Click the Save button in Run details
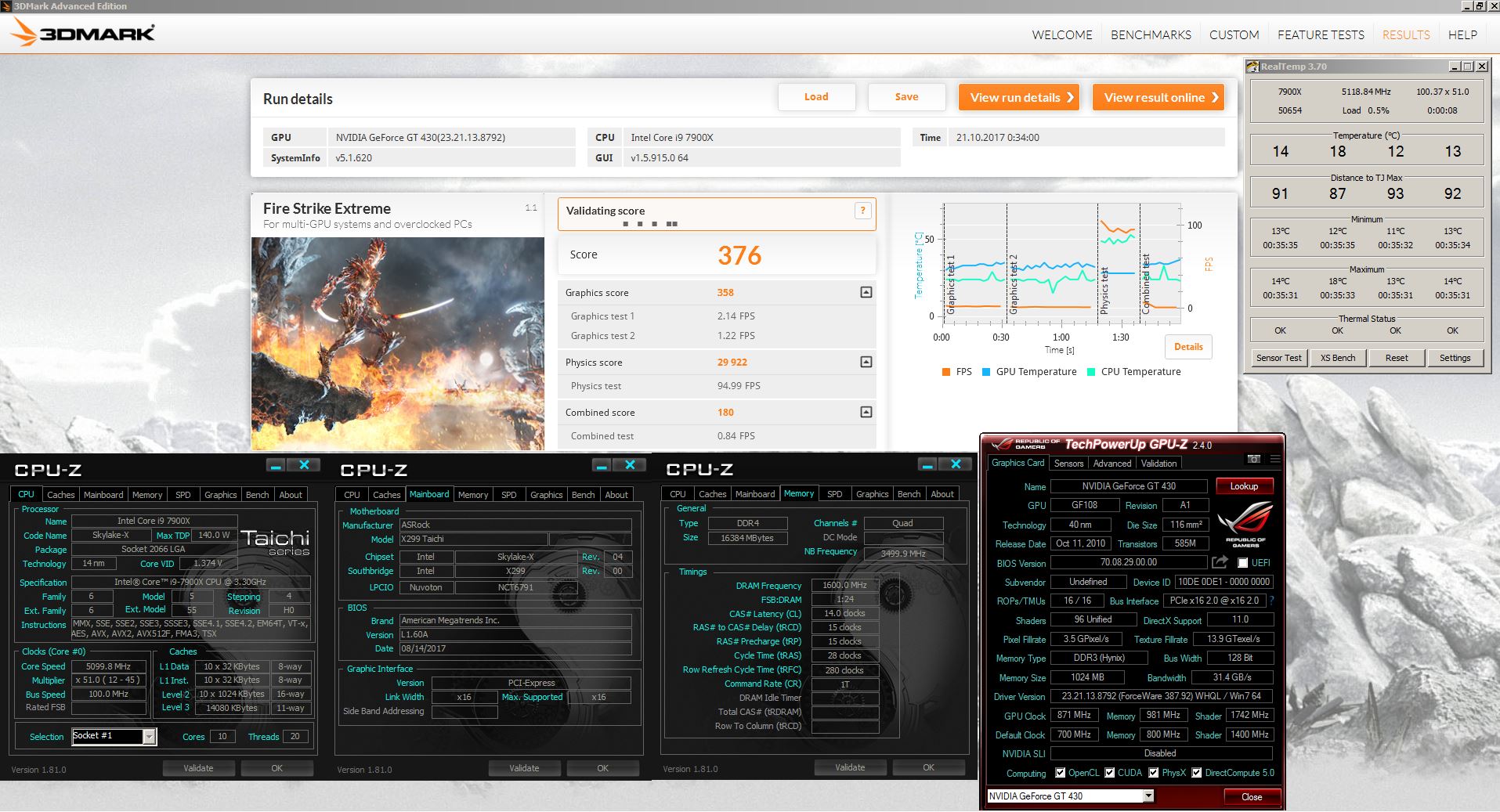The image size is (1500, 812). tap(906, 97)
